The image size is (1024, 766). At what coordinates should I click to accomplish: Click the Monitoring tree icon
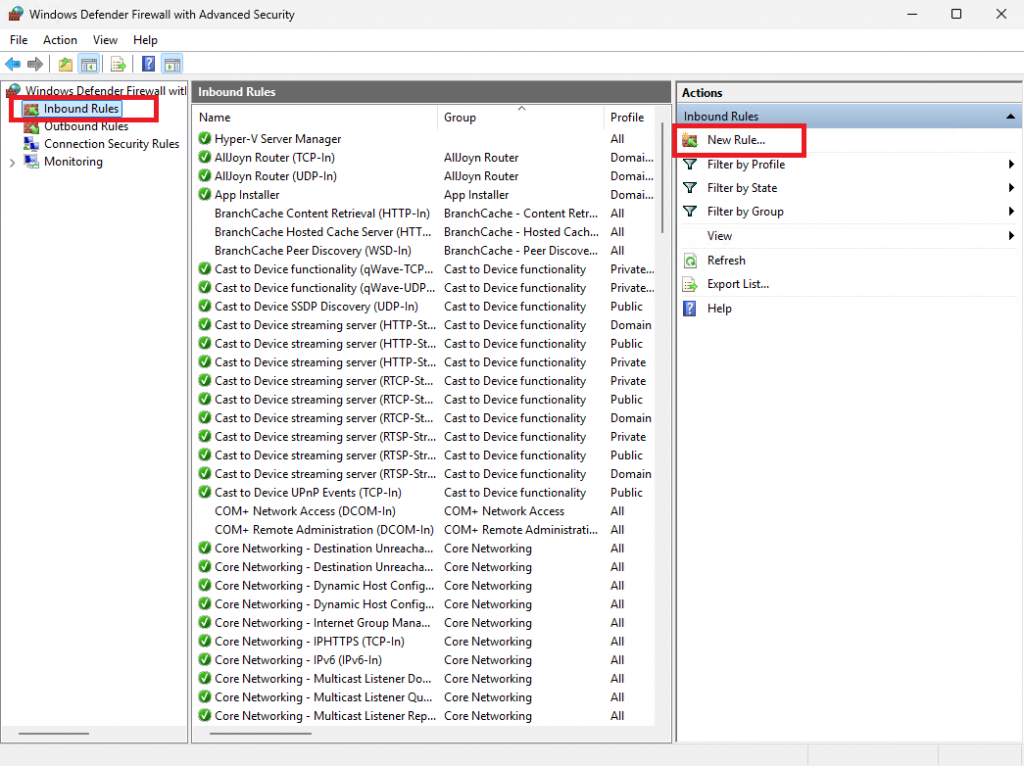click(x=31, y=161)
